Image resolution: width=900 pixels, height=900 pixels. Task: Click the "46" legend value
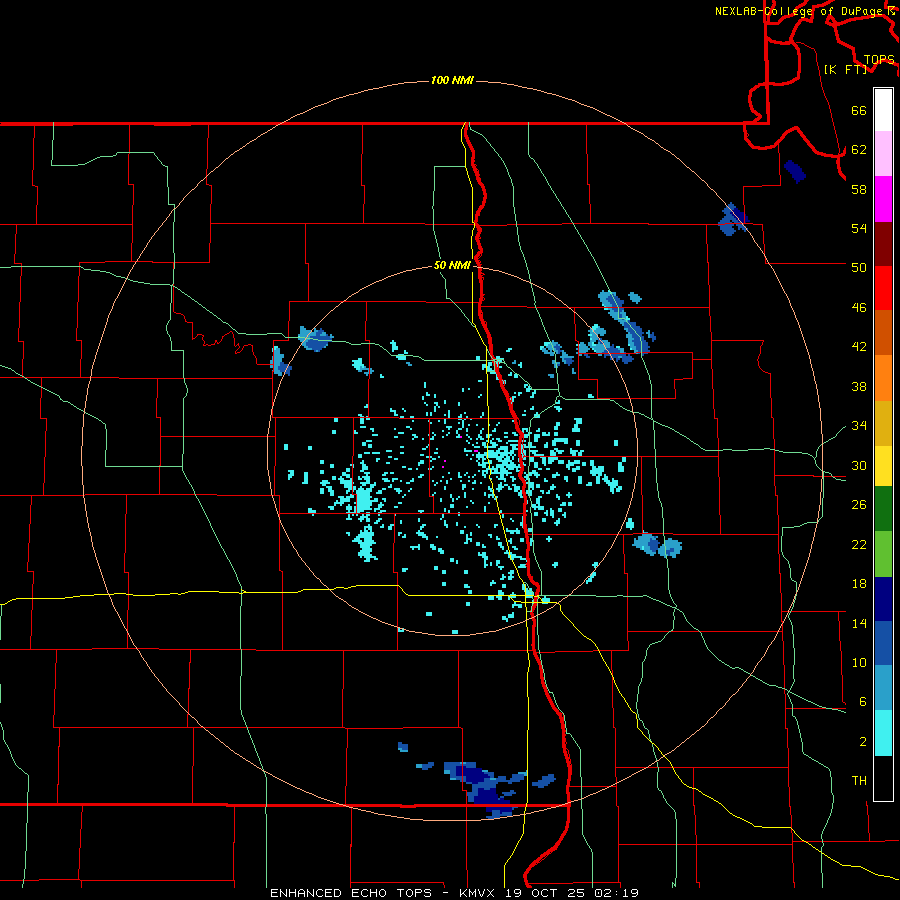pos(859,308)
